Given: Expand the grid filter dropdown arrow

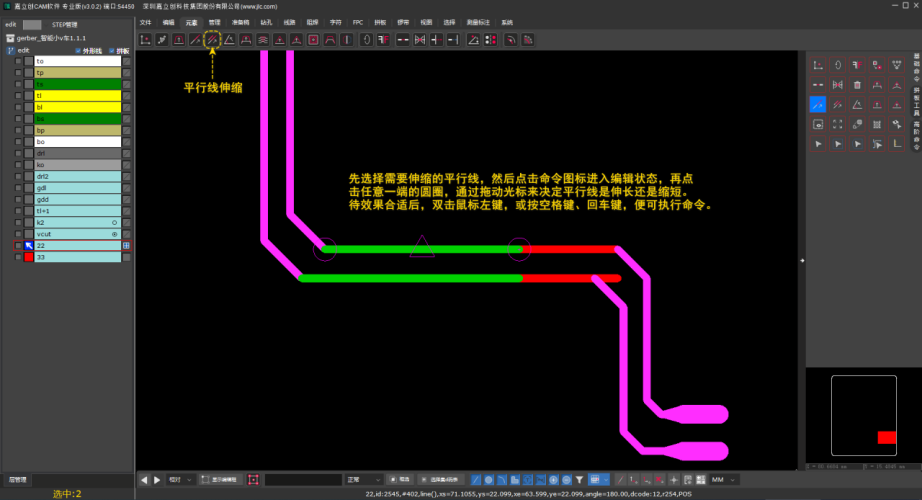Looking at the screenshot, I should 606,480.
